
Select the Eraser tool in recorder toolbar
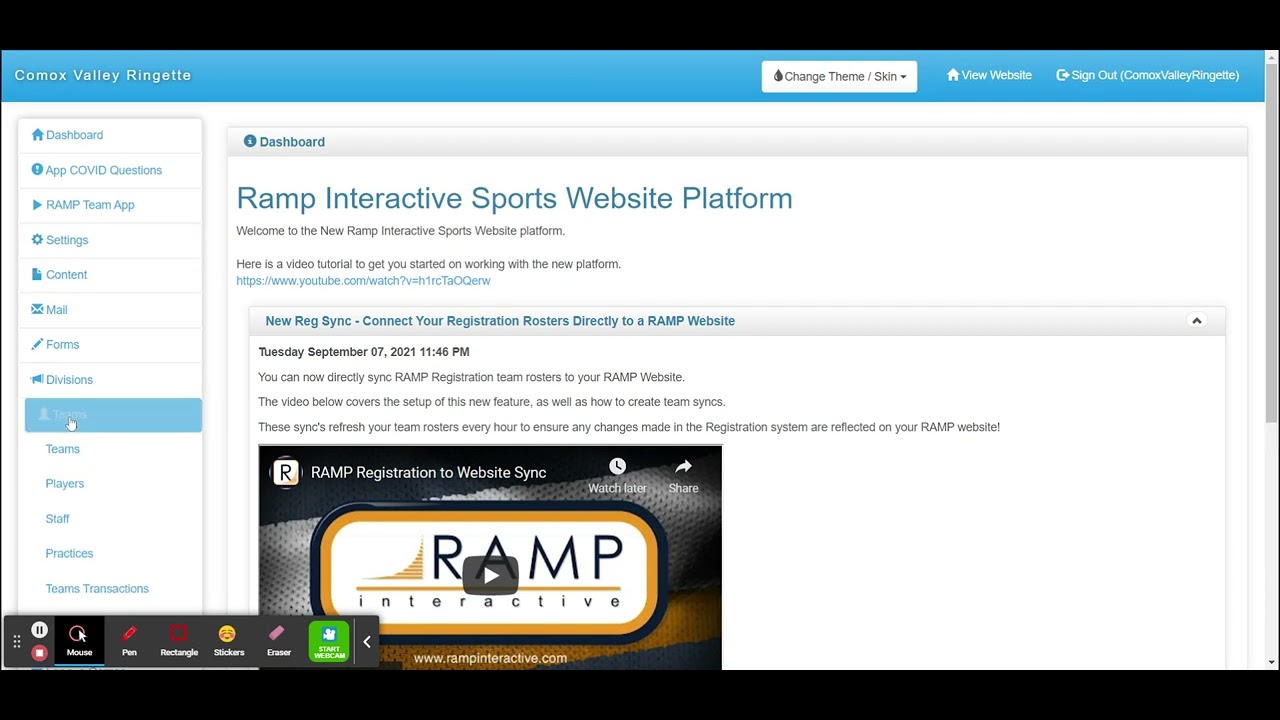click(x=278, y=641)
